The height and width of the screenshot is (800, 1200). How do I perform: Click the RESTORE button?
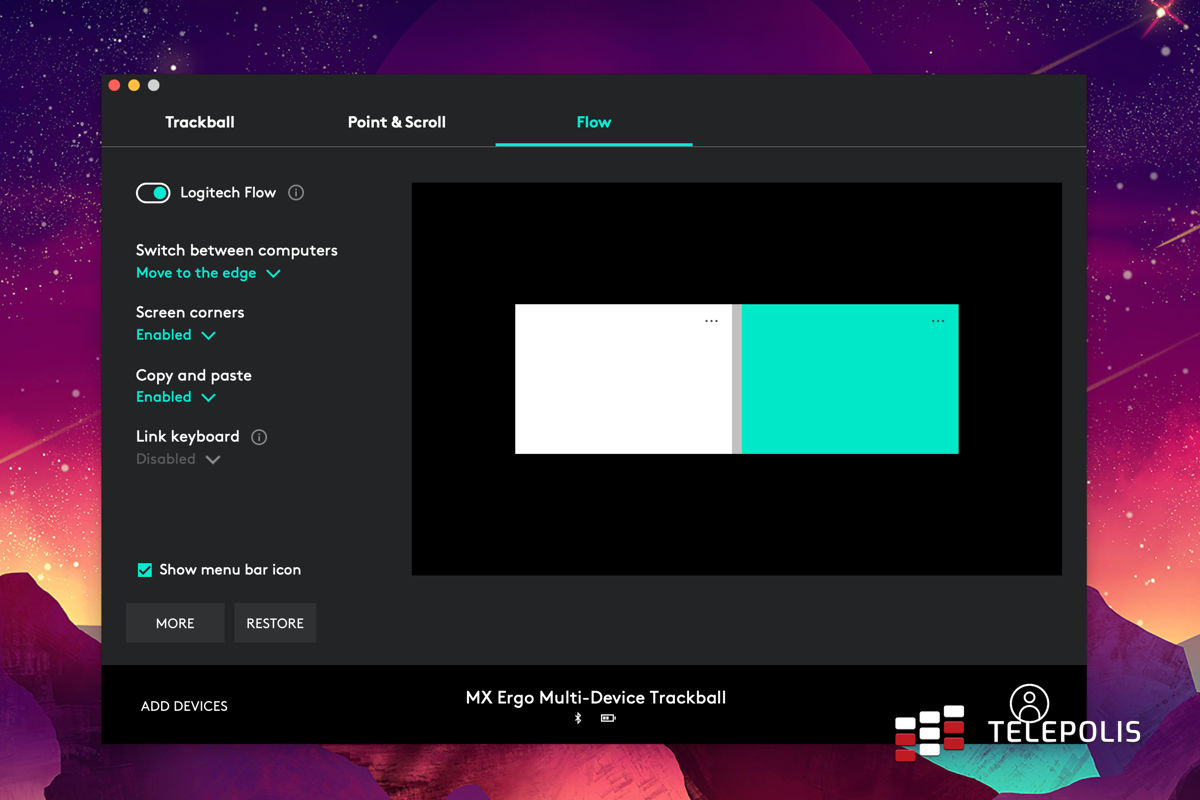pyautogui.click(x=275, y=623)
